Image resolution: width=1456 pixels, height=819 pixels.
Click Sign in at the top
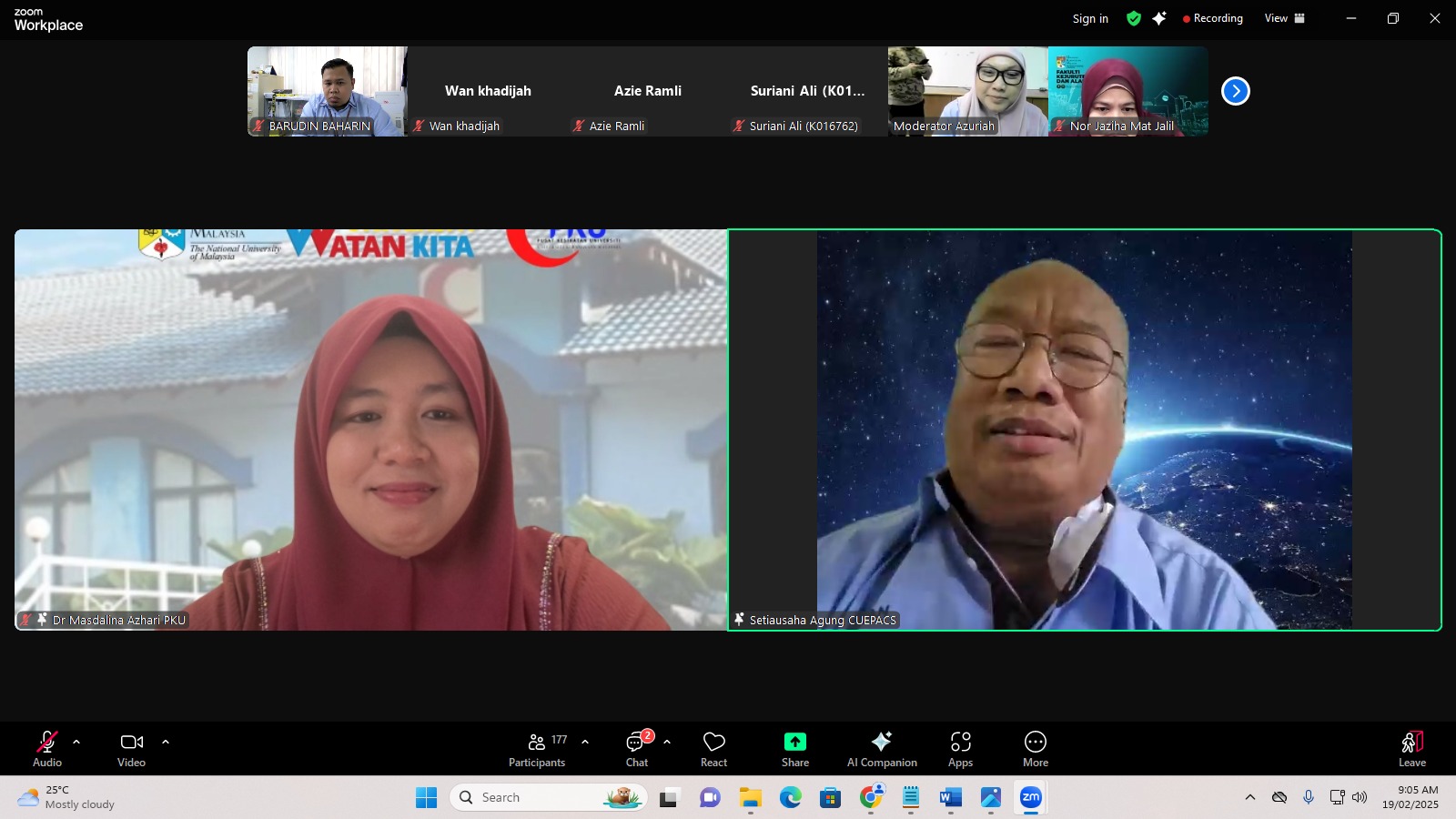tap(1090, 18)
